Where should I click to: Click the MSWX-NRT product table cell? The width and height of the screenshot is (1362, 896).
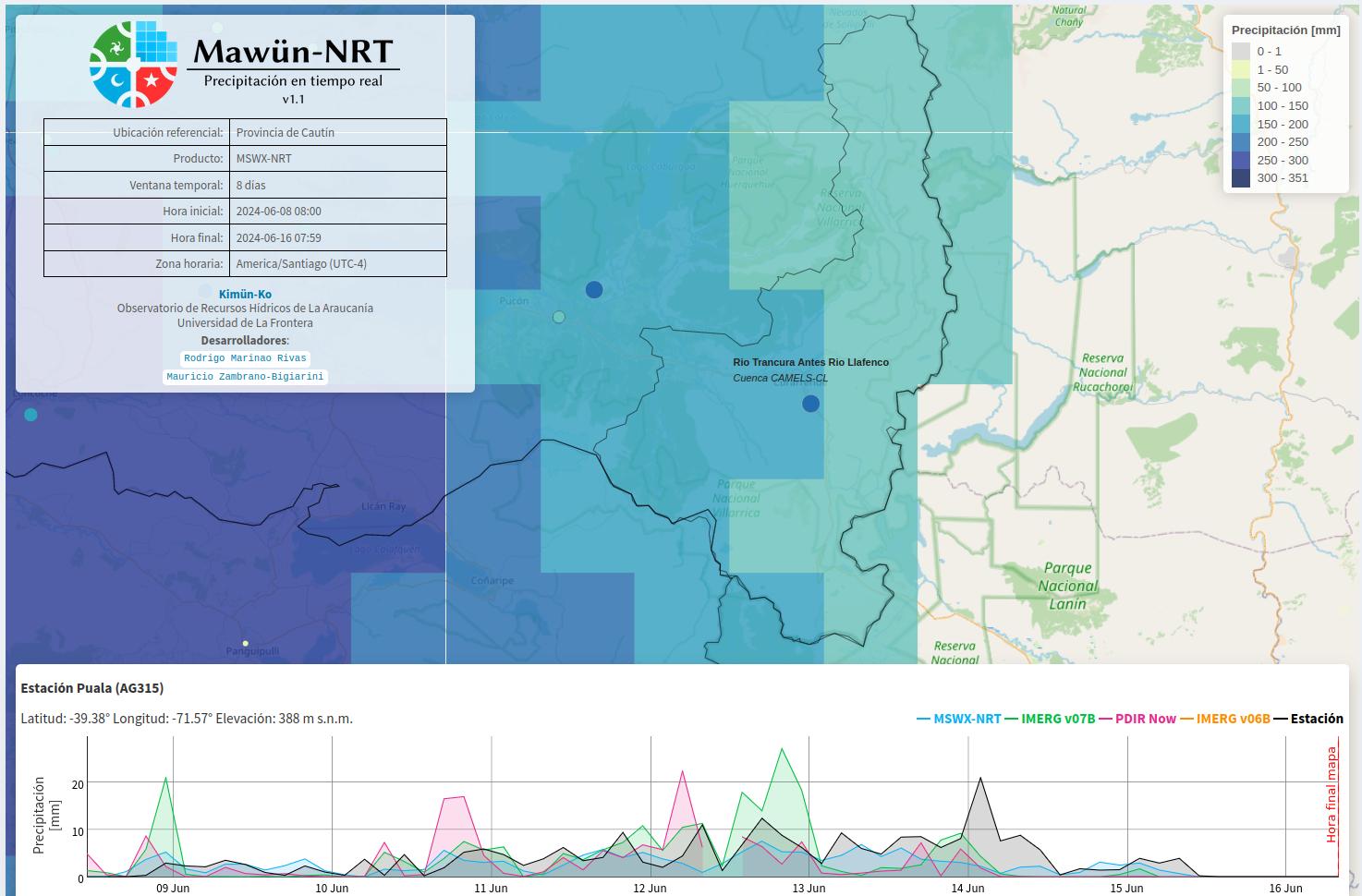[x=338, y=159]
